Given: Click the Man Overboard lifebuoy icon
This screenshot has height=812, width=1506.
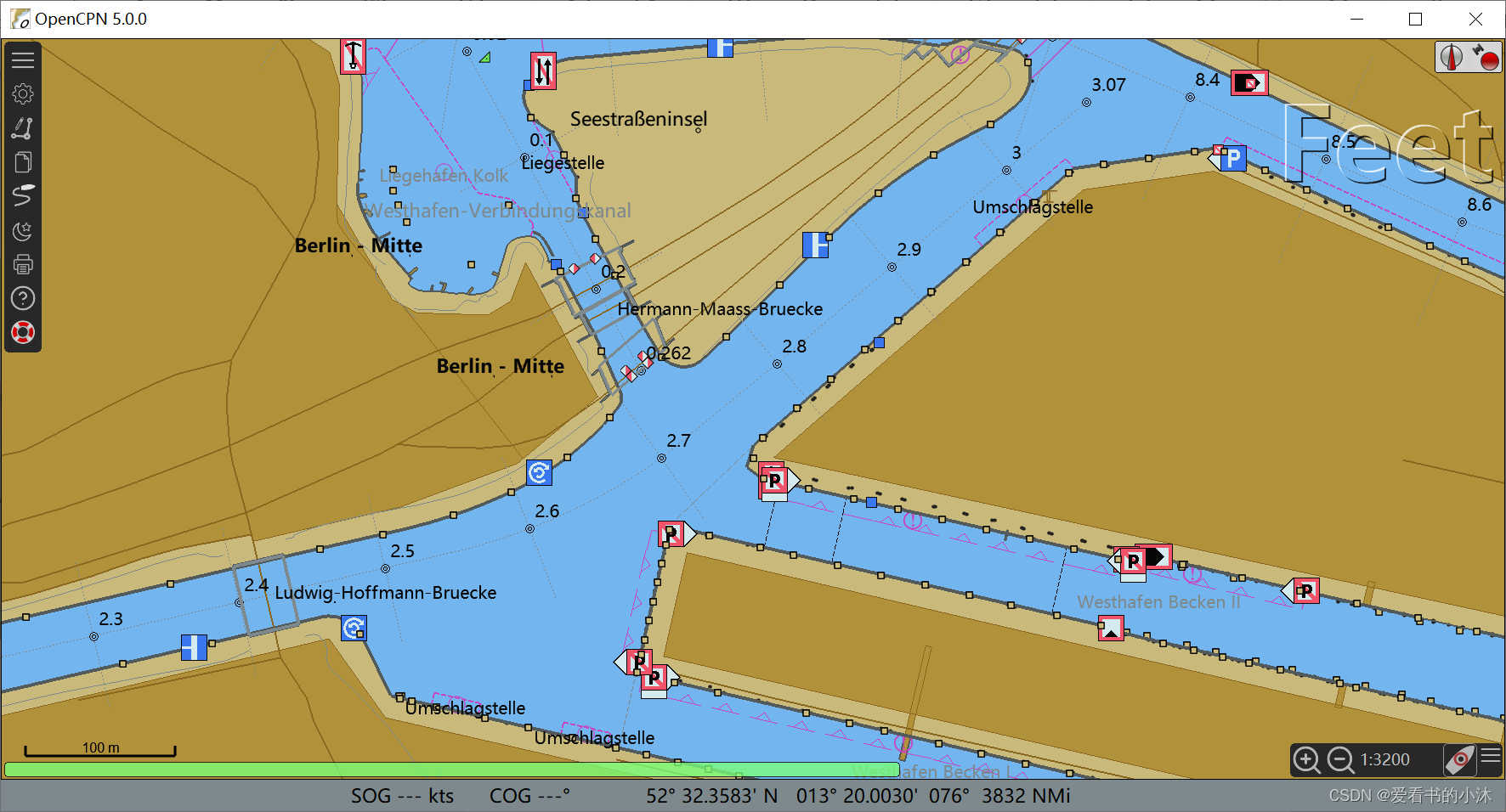Looking at the screenshot, I should [x=23, y=332].
